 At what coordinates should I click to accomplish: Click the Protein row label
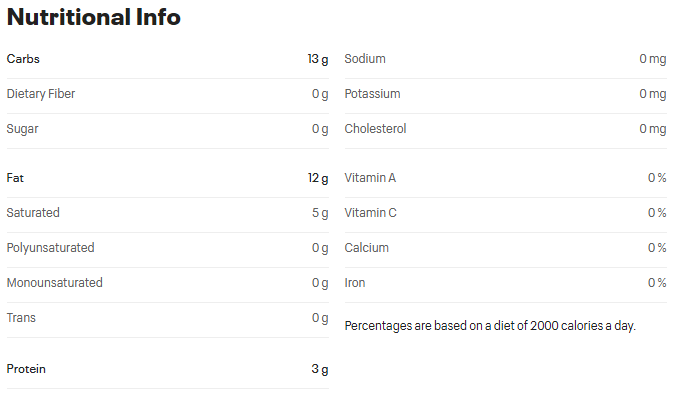point(26,369)
